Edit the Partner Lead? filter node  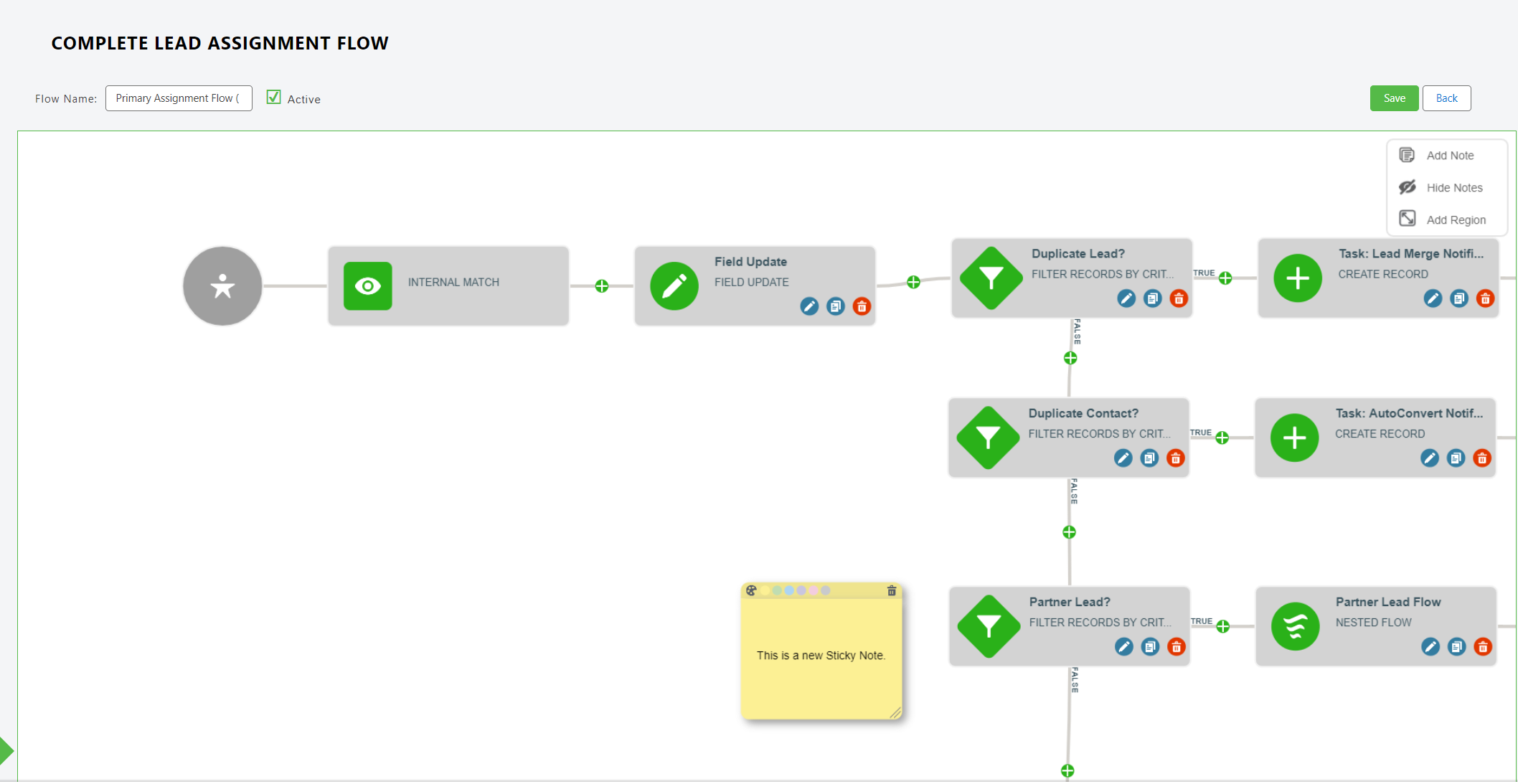point(1124,646)
